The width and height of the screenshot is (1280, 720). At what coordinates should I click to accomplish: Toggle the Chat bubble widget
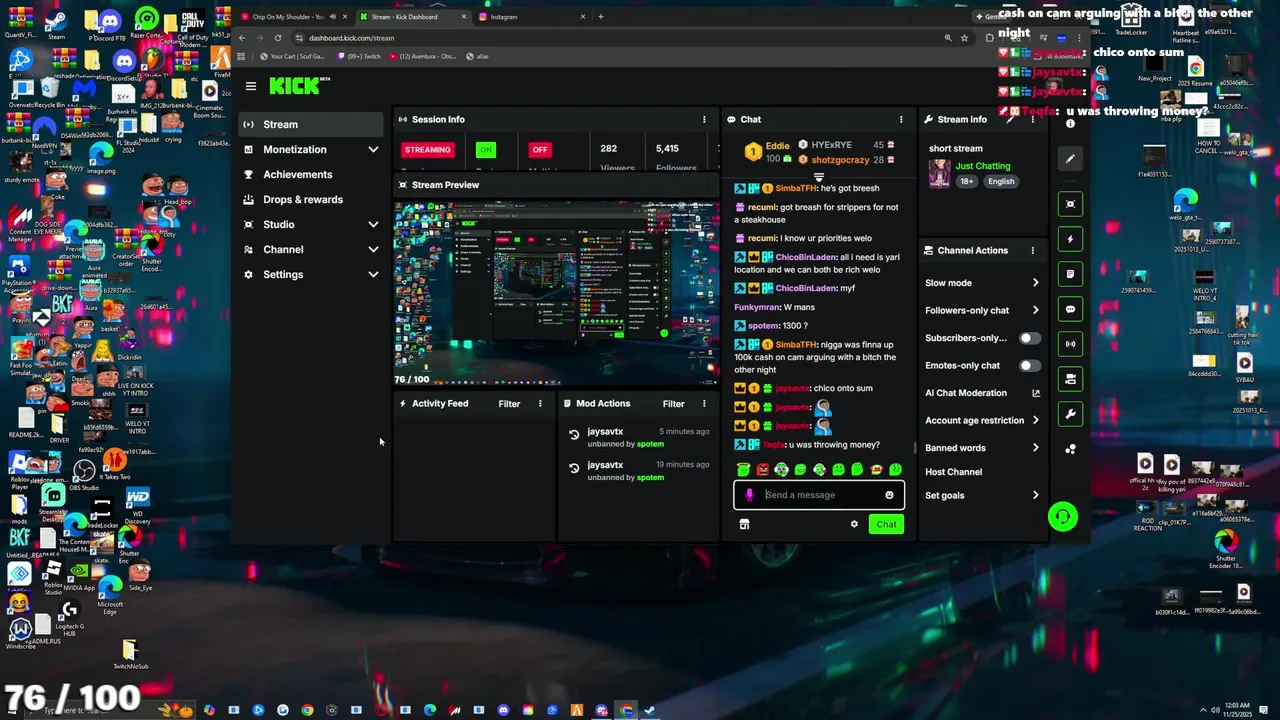[1070, 309]
